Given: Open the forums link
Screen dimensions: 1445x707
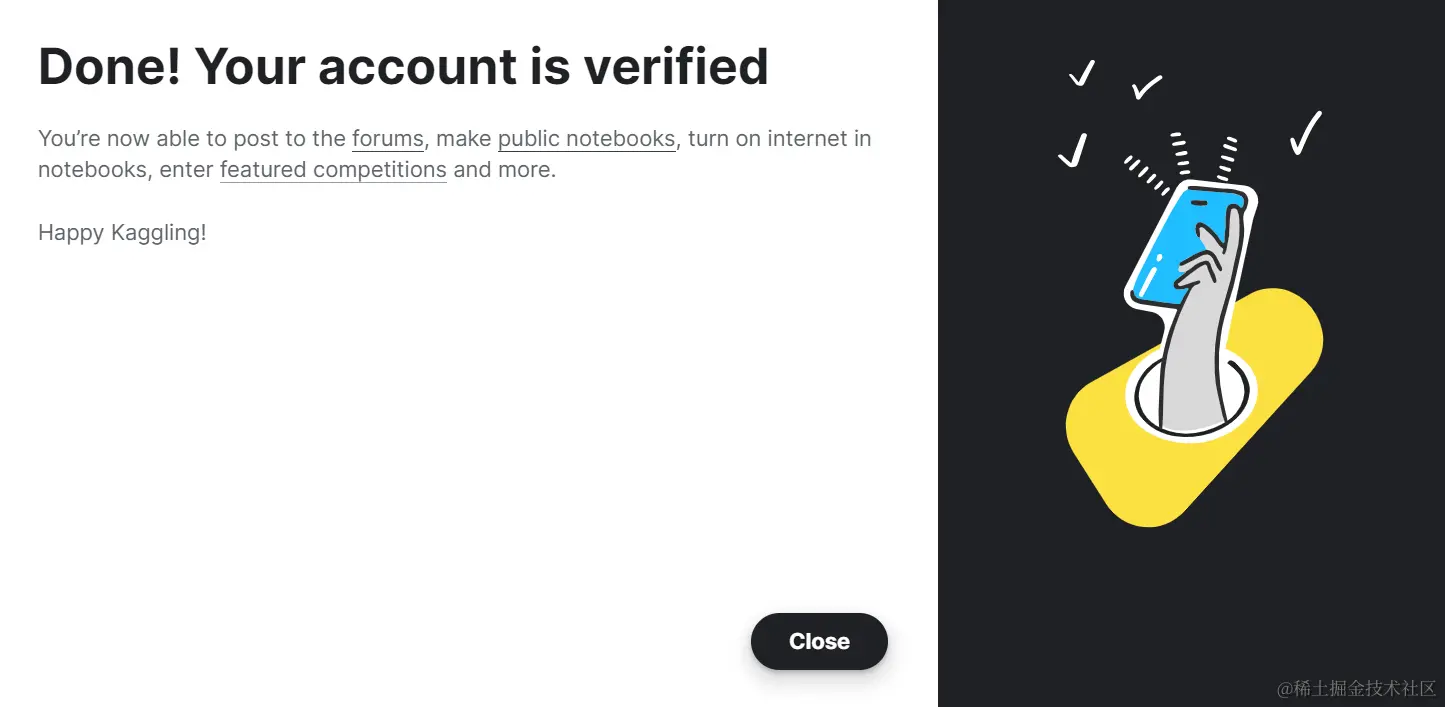Looking at the screenshot, I should (x=388, y=139).
